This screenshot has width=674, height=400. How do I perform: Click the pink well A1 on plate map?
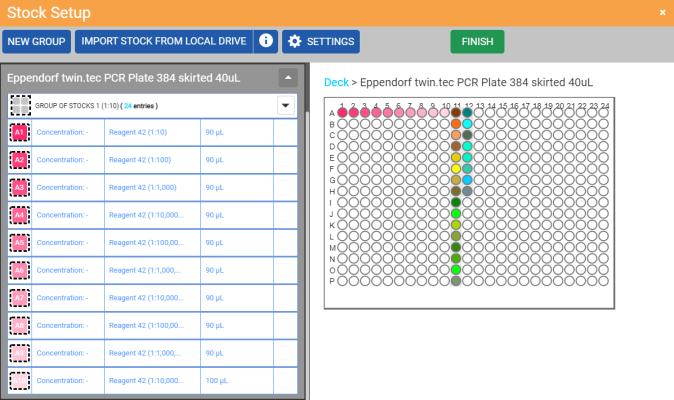pyautogui.click(x=343, y=113)
